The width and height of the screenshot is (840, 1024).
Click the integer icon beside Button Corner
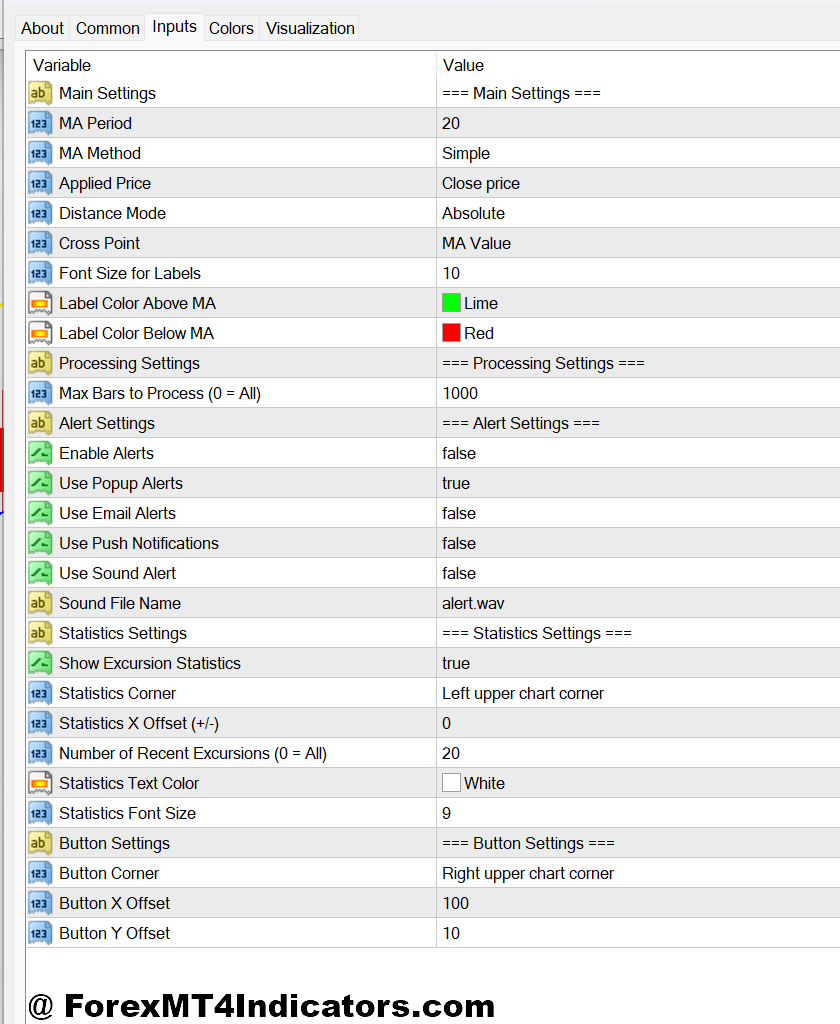39,873
